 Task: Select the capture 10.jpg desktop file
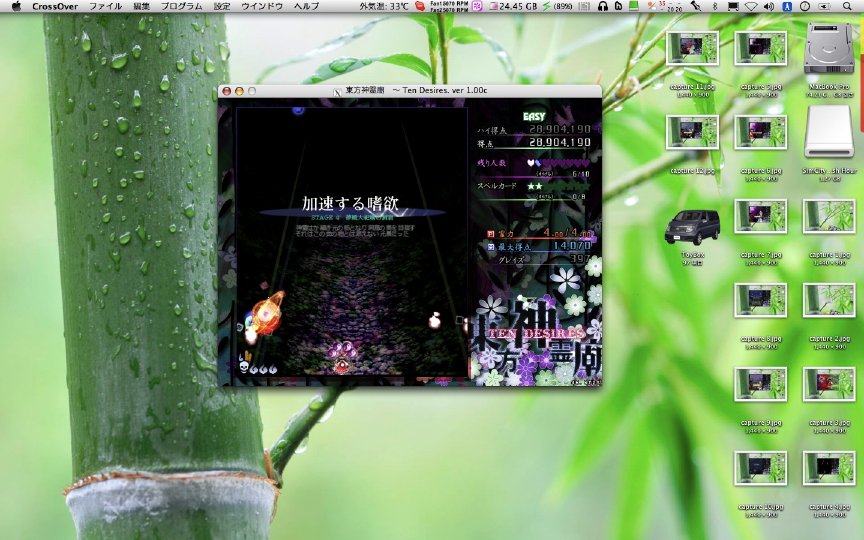pyautogui.click(x=760, y=468)
